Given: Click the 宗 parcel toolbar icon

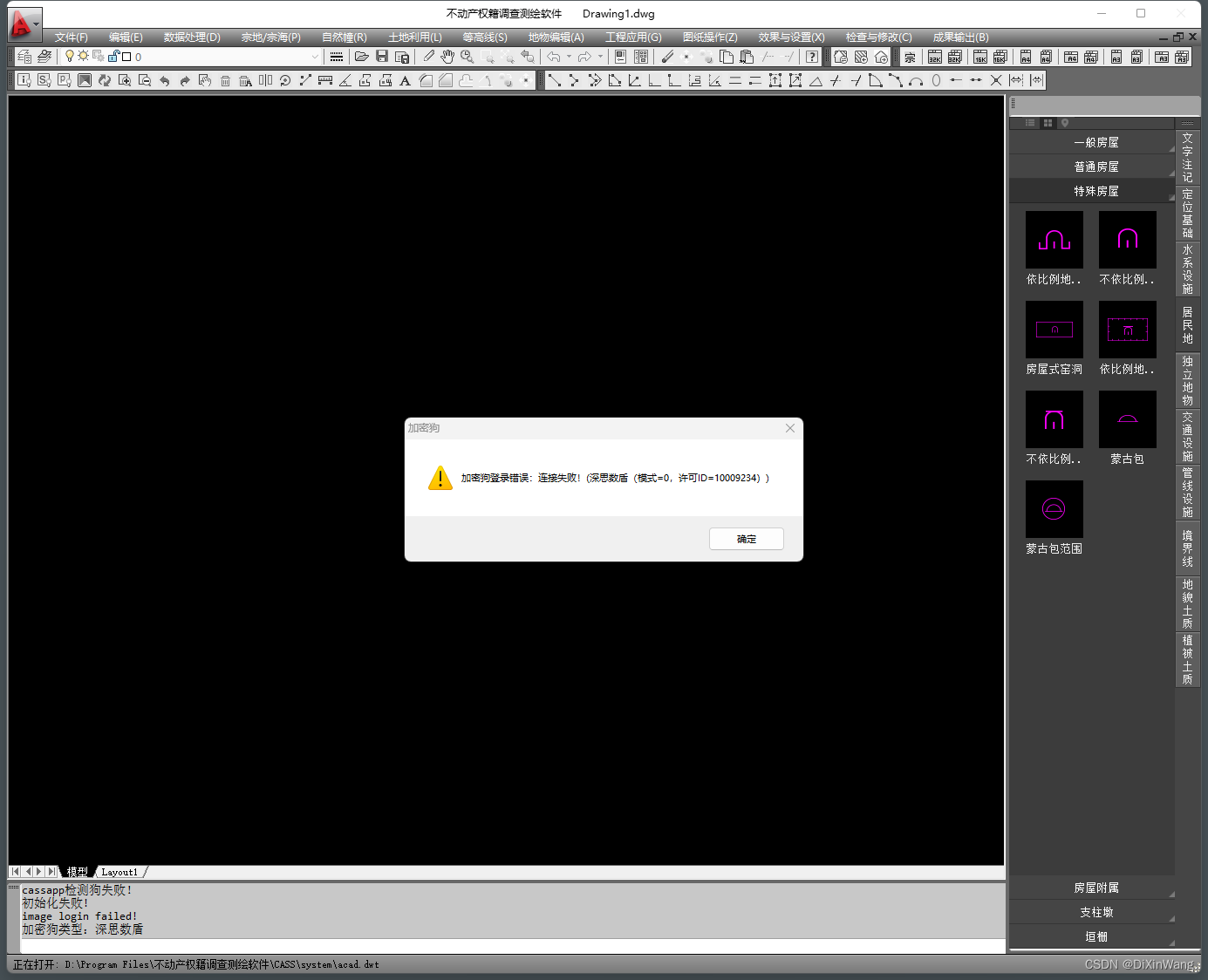Looking at the screenshot, I should coord(910,57).
